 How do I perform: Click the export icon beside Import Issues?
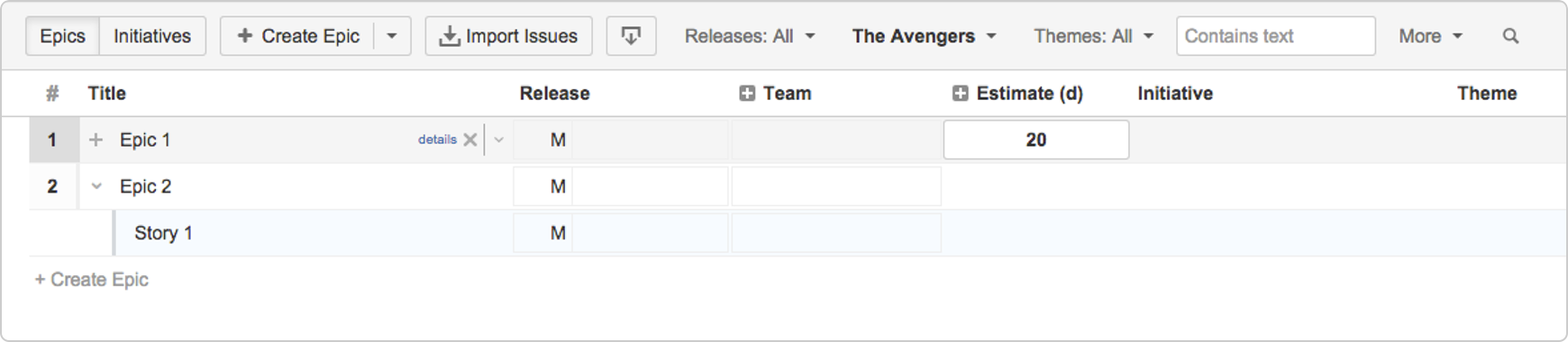pos(631,36)
